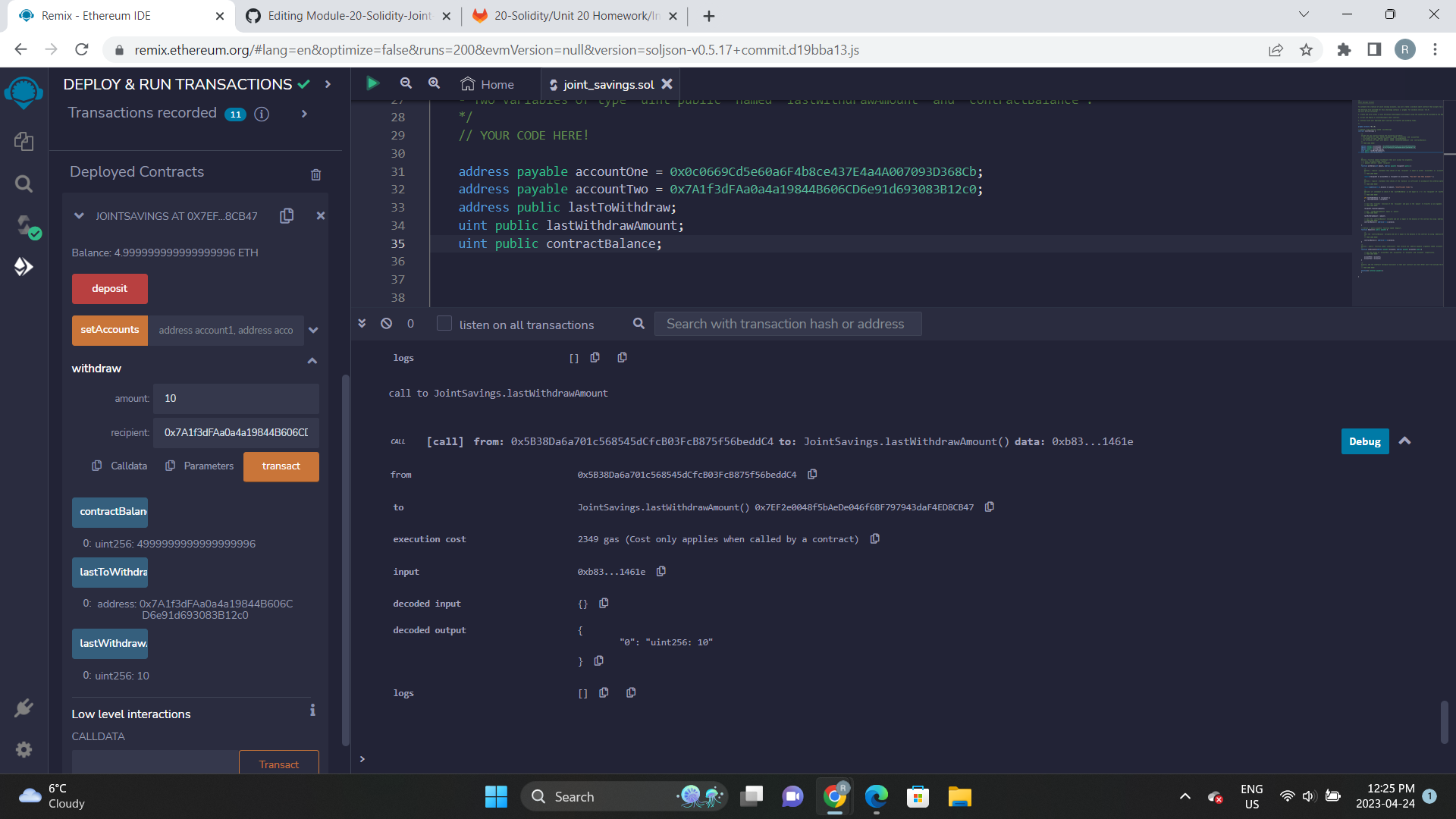The height and width of the screenshot is (819, 1456).
Task: Enable listen on all transactions
Action: click(x=444, y=323)
